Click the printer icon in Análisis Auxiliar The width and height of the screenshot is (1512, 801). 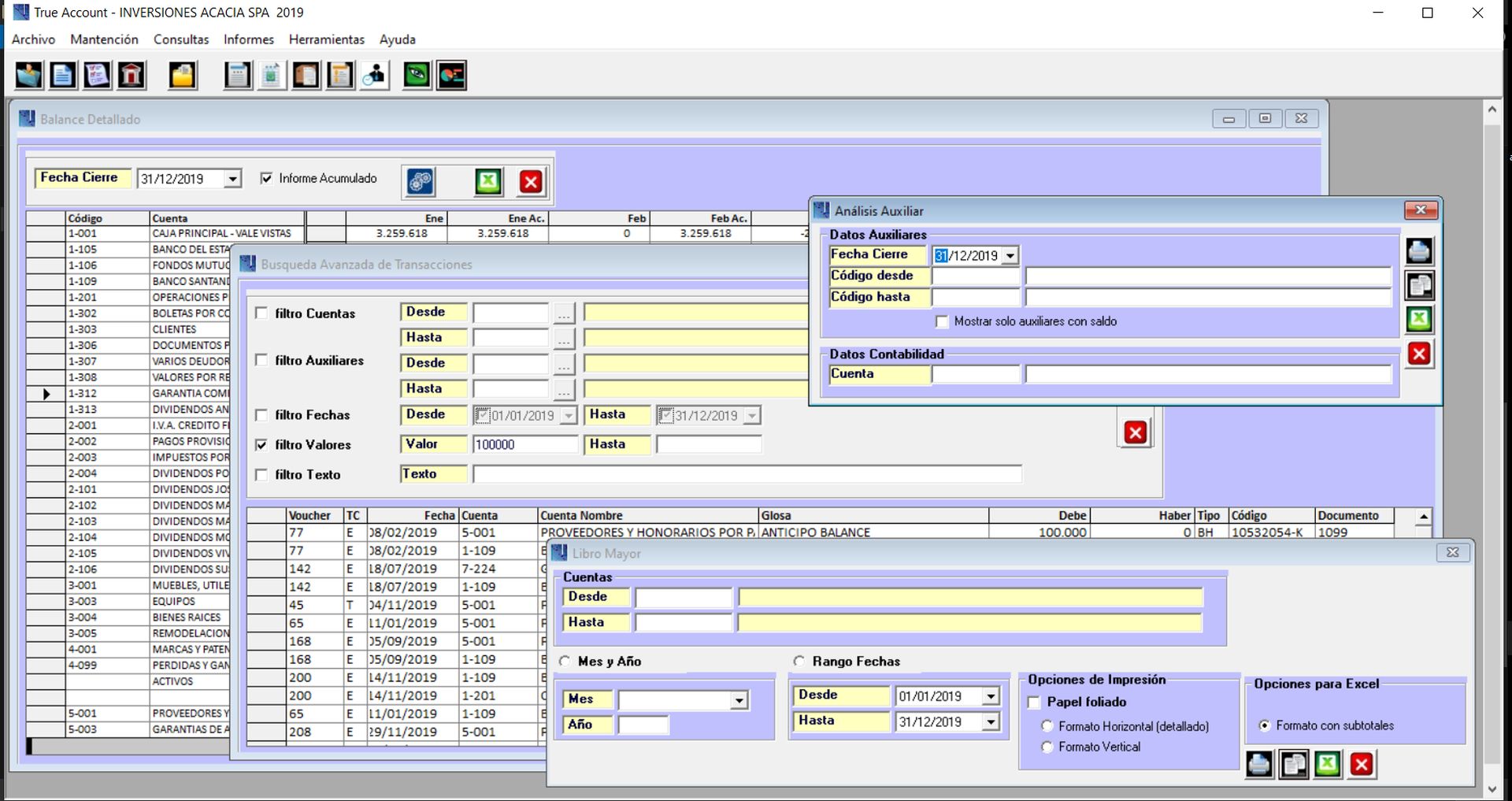(x=1419, y=251)
